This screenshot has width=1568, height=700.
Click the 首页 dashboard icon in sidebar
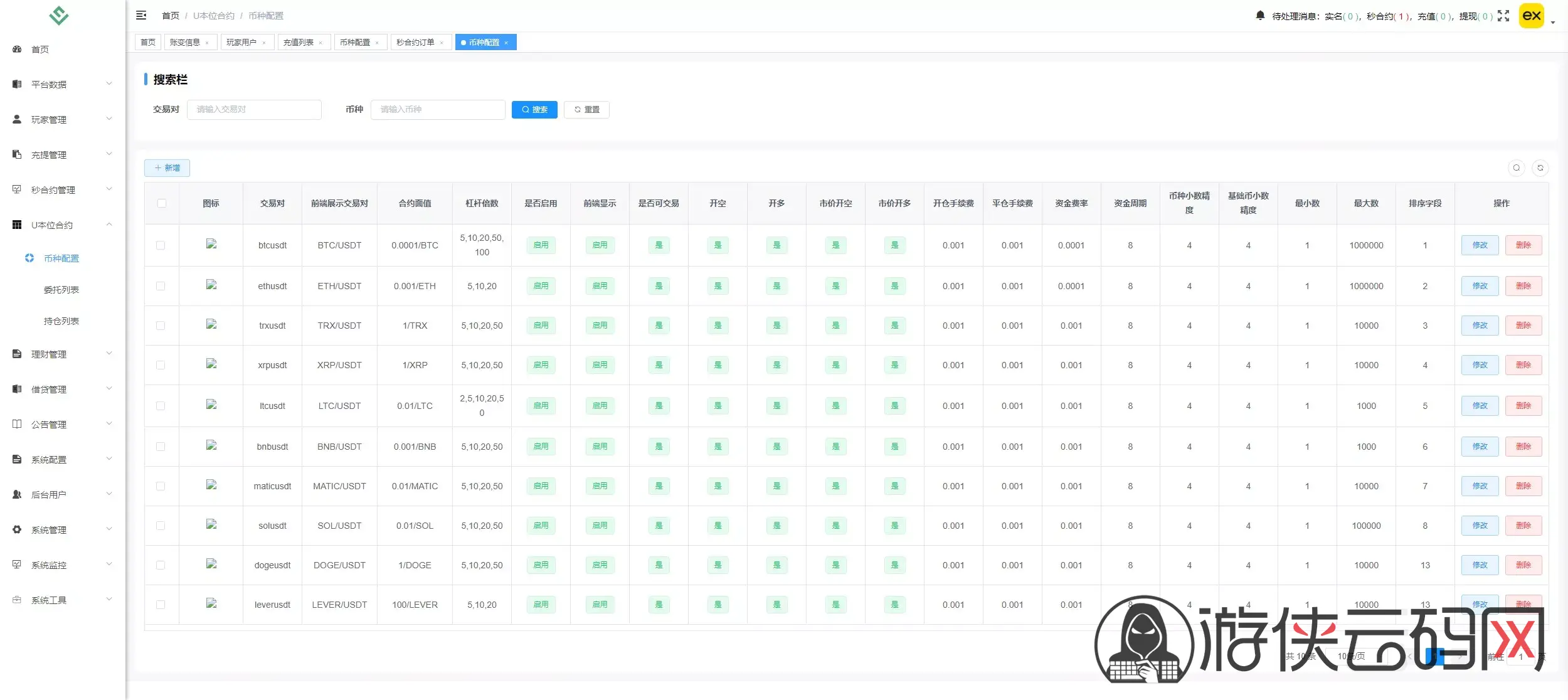17,49
